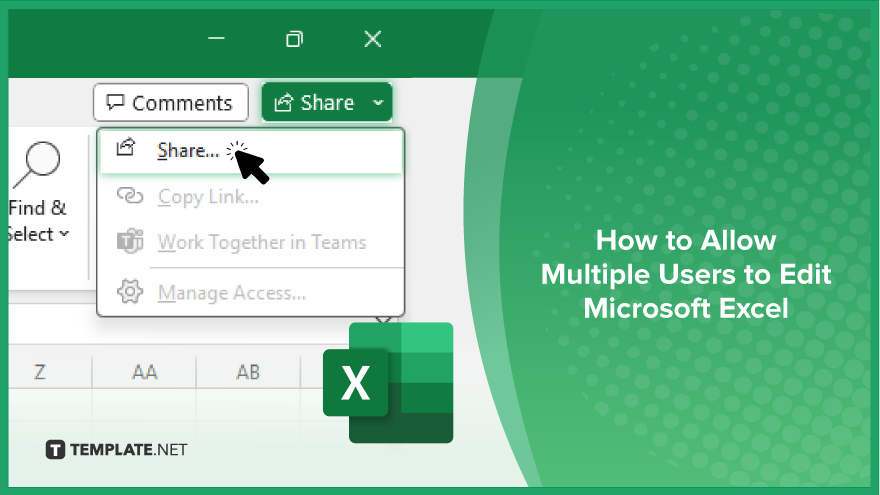Viewport: 880px width, 495px height.
Task: Expand the Share button dropdown arrow
Action: (379, 103)
